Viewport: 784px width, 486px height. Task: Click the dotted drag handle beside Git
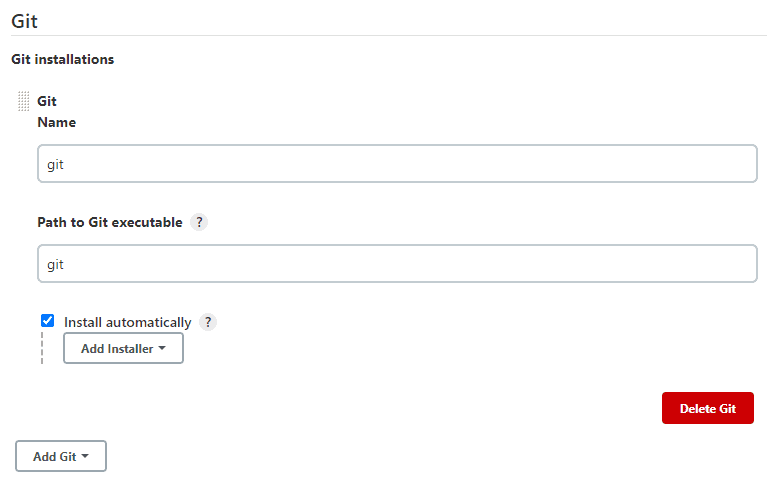pyautogui.click(x=24, y=101)
